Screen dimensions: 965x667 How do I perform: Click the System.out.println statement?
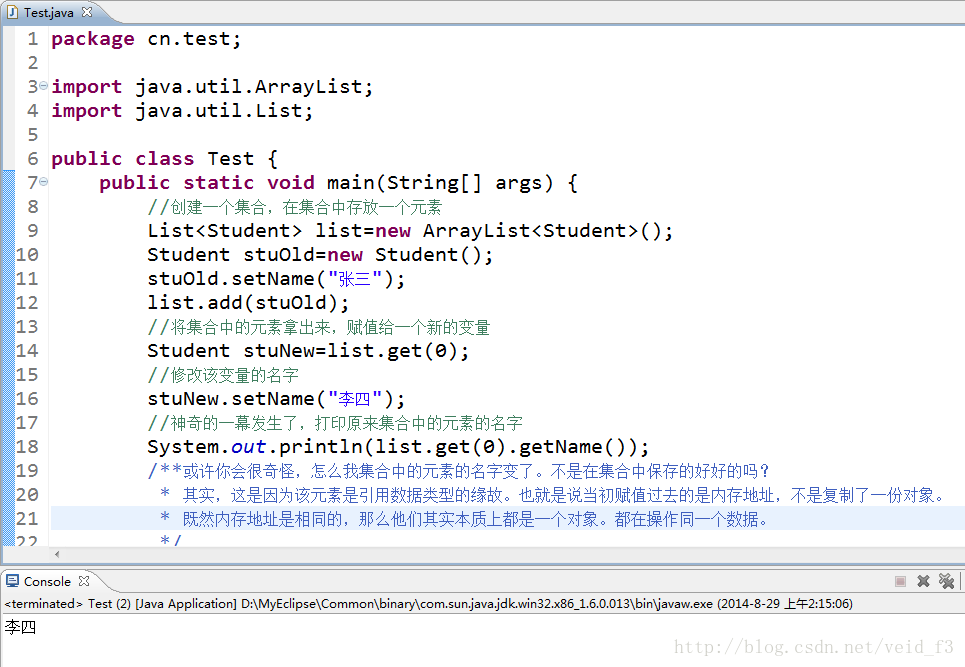pyautogui.click(x=398, y=447)
